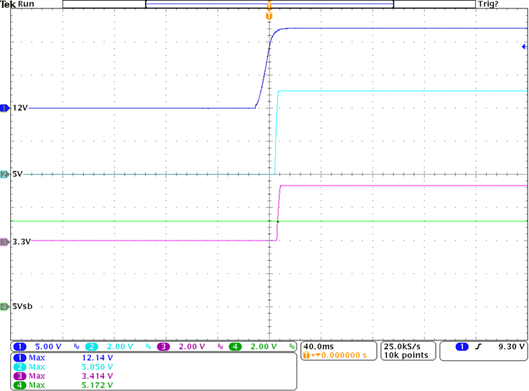529x391 pixels.
Task: Click the channel 1 badge in trigger readout
Action: pos(462,347)
